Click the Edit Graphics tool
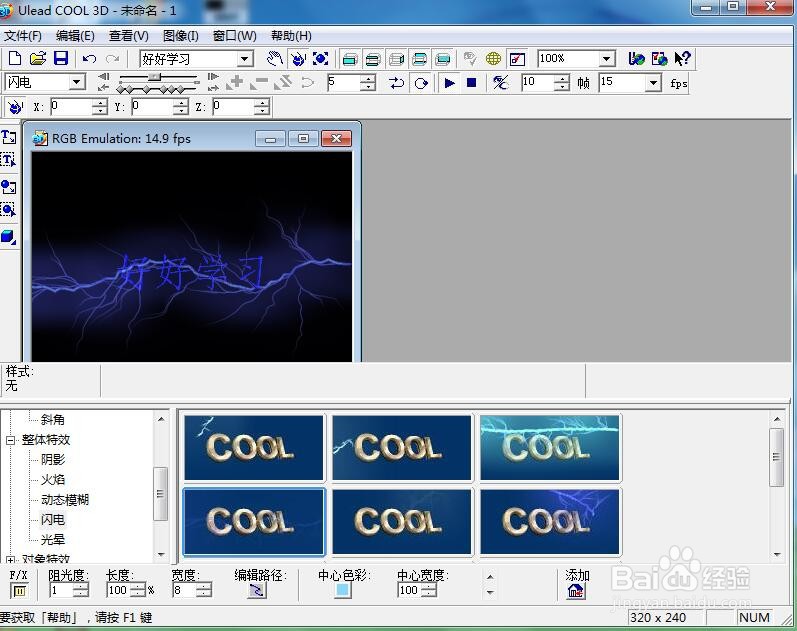Image resolution: width=797 pixels, height=631 pixels. (9, 209)
